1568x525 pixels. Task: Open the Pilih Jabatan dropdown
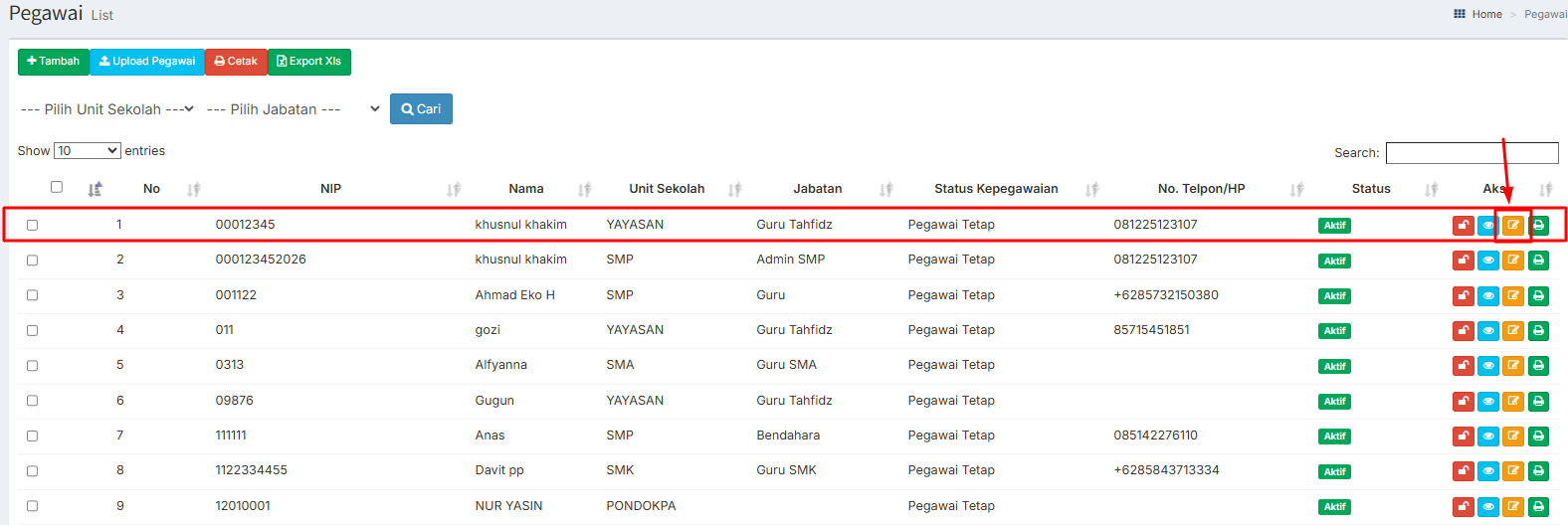[x=294, y=109]
